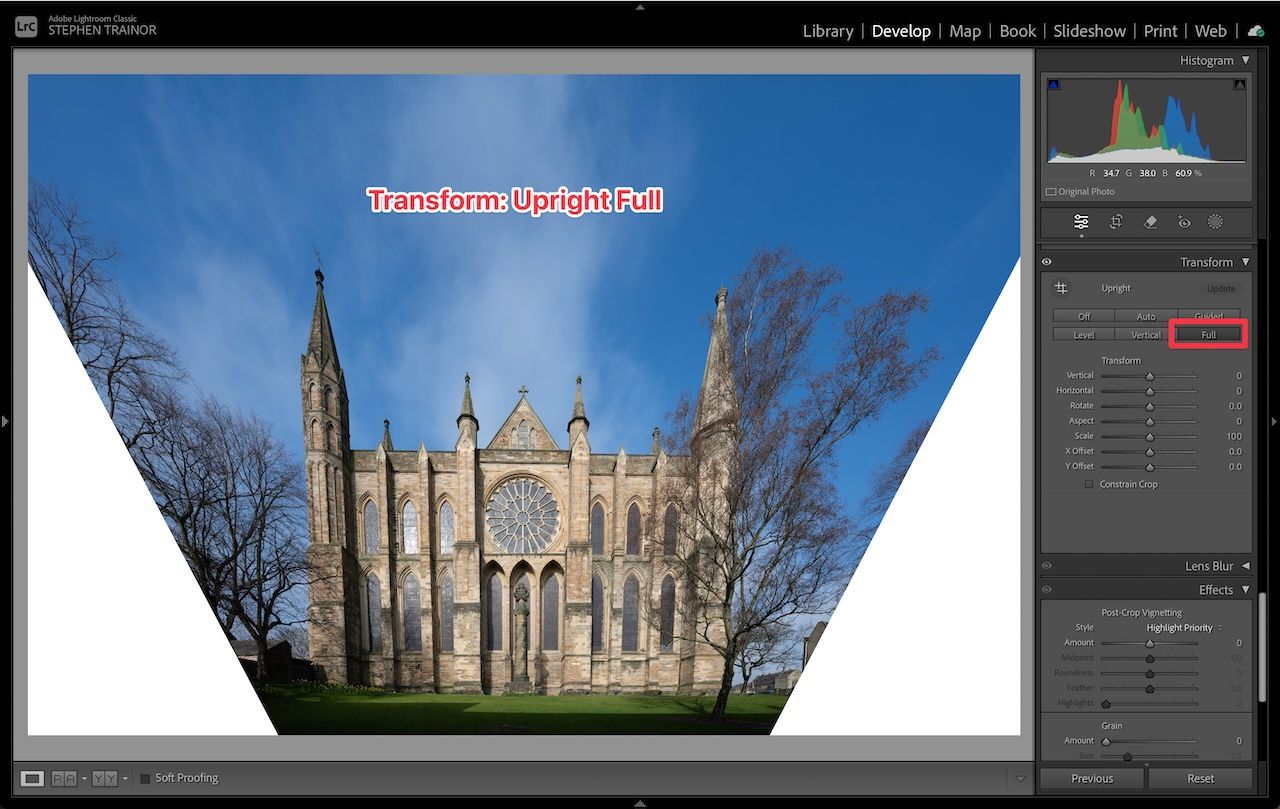Click the Reset button

click(1200, 778)
